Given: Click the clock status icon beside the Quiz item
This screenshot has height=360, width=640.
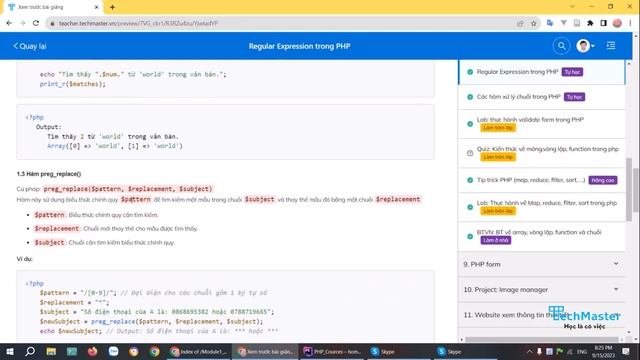Looking at the screenshot, I should [x=470, y=153].
